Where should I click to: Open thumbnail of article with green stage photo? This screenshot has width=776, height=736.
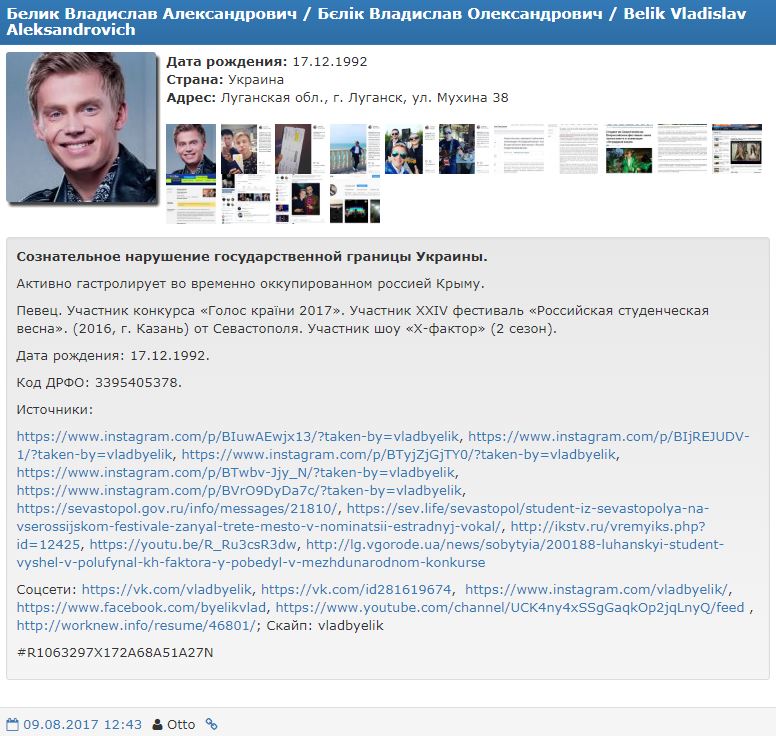coord(629,148)
